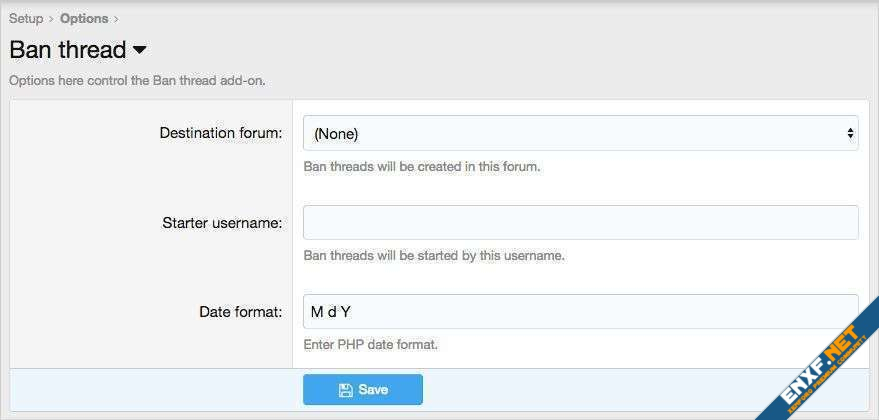Click the "Date format:" label

click(240, 311)
